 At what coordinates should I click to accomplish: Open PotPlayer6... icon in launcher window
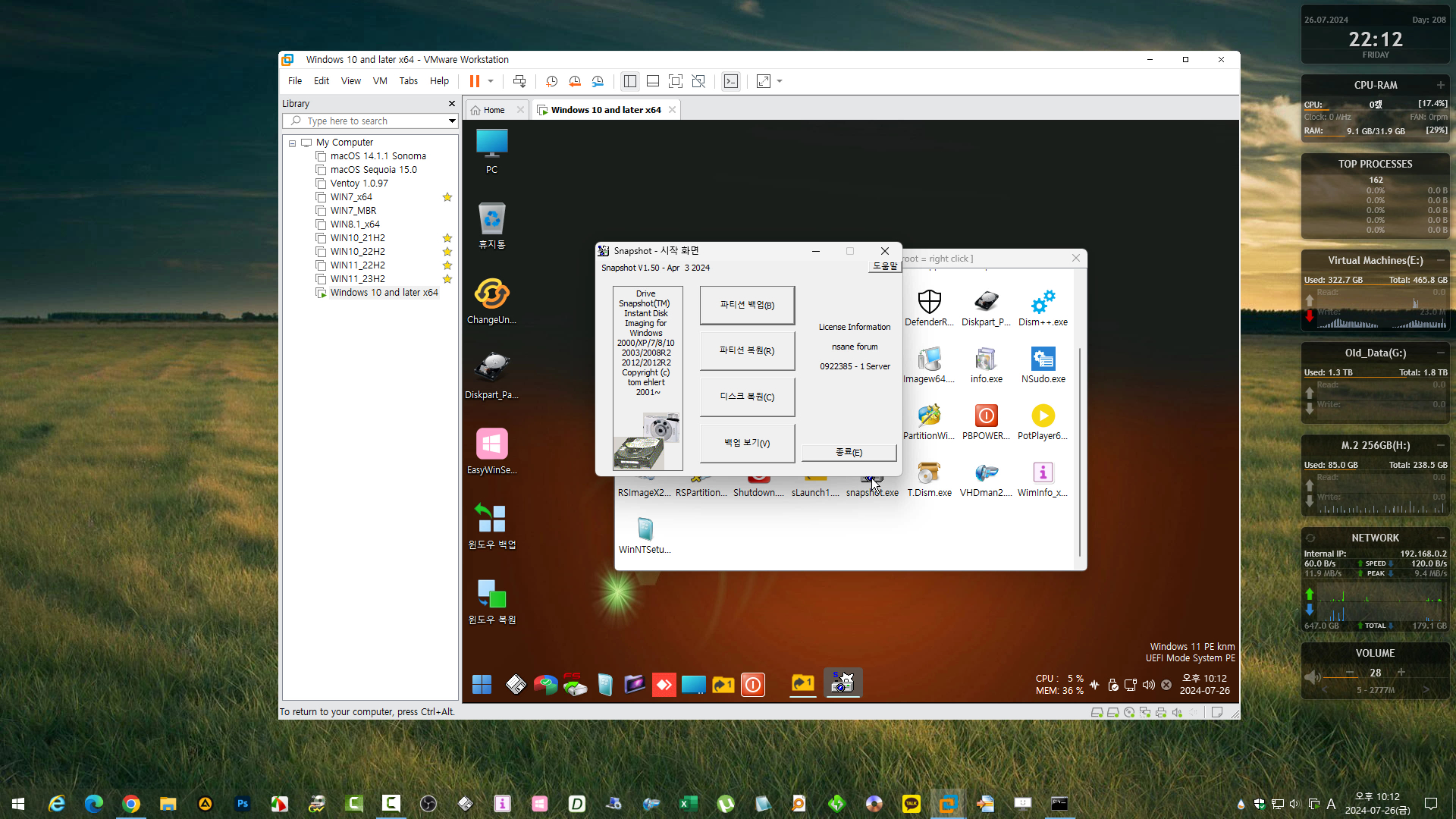pos(1043,421)
